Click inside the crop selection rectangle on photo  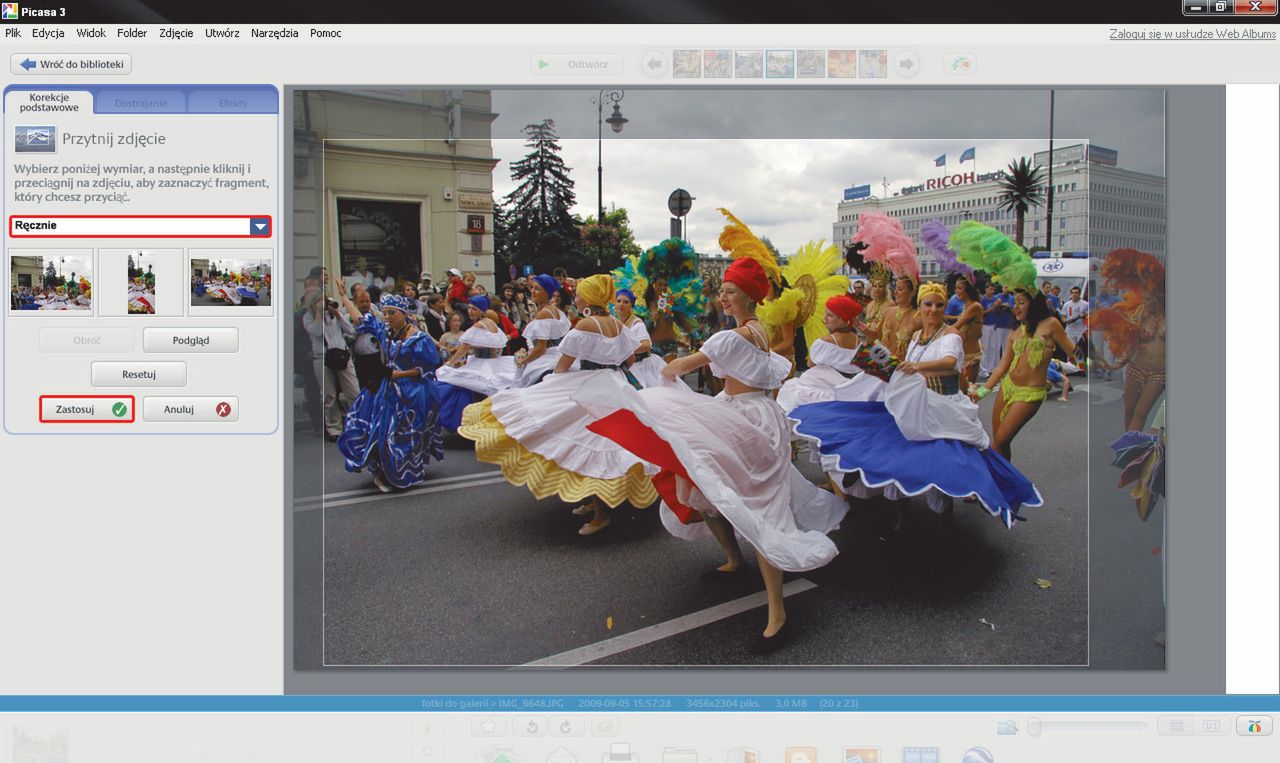(705, 402)
